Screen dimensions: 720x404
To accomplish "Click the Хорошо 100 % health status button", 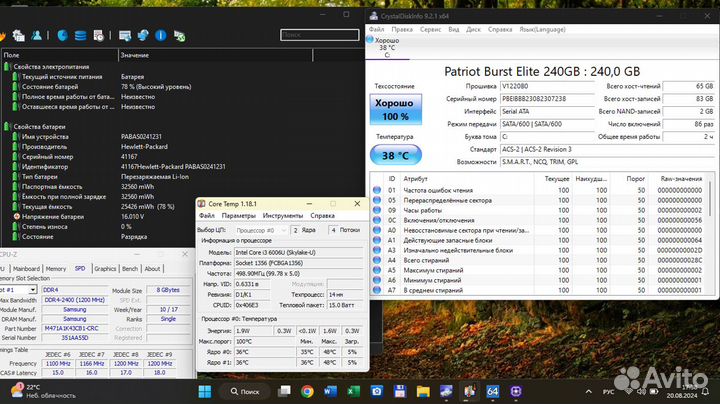I will pyautogui.click(x=395, y=109).
